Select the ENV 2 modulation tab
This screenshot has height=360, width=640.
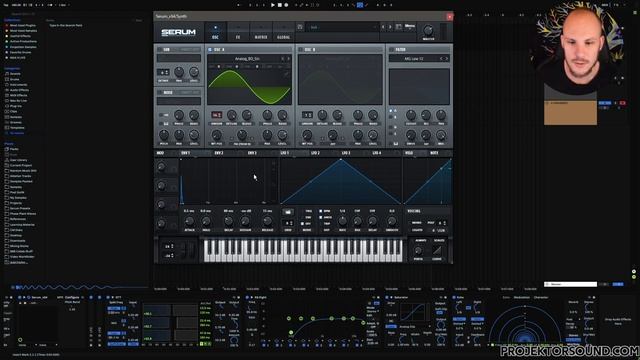(x=219, y=153)
